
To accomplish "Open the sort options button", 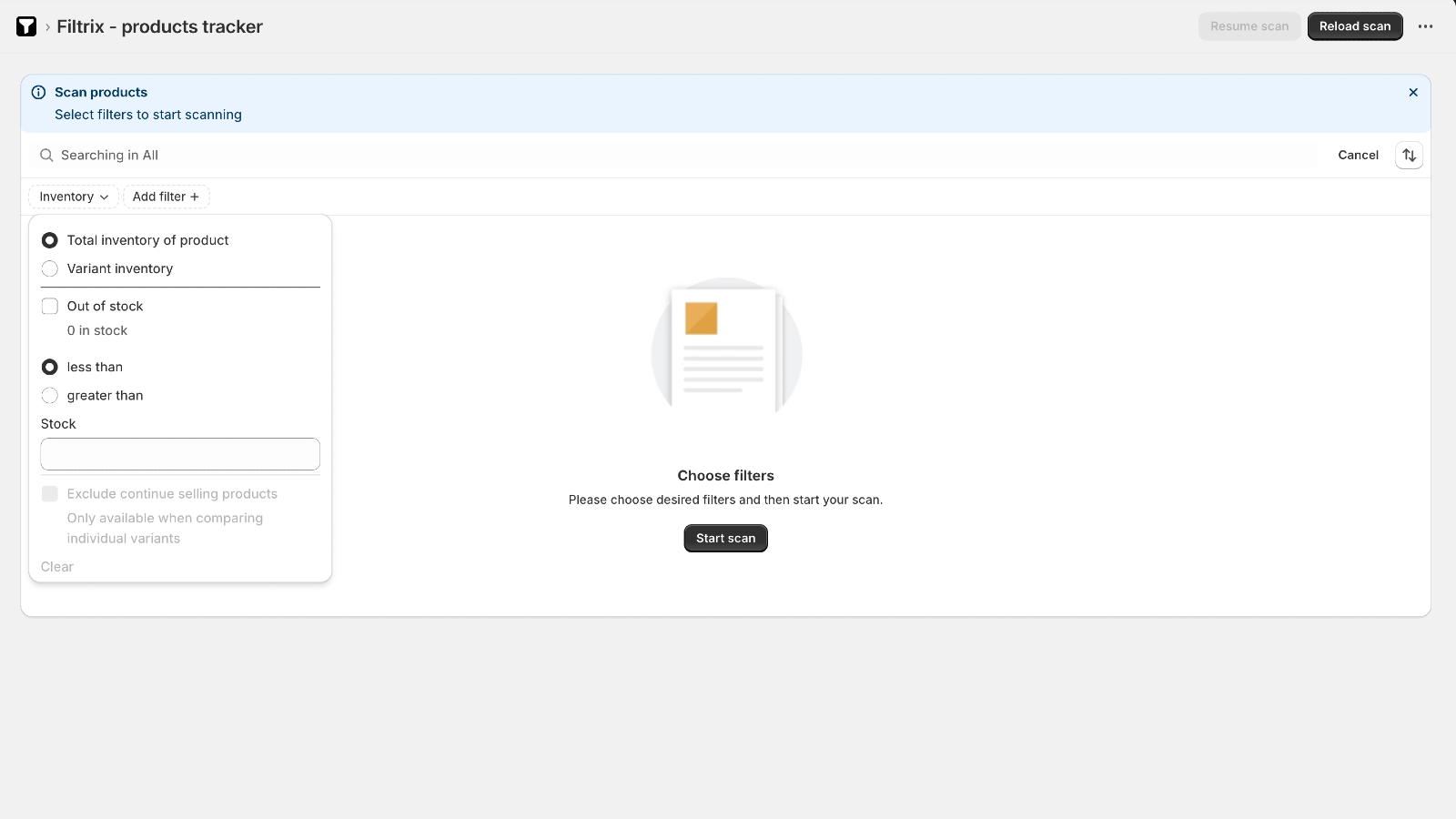I will (x=1409, y=155).
